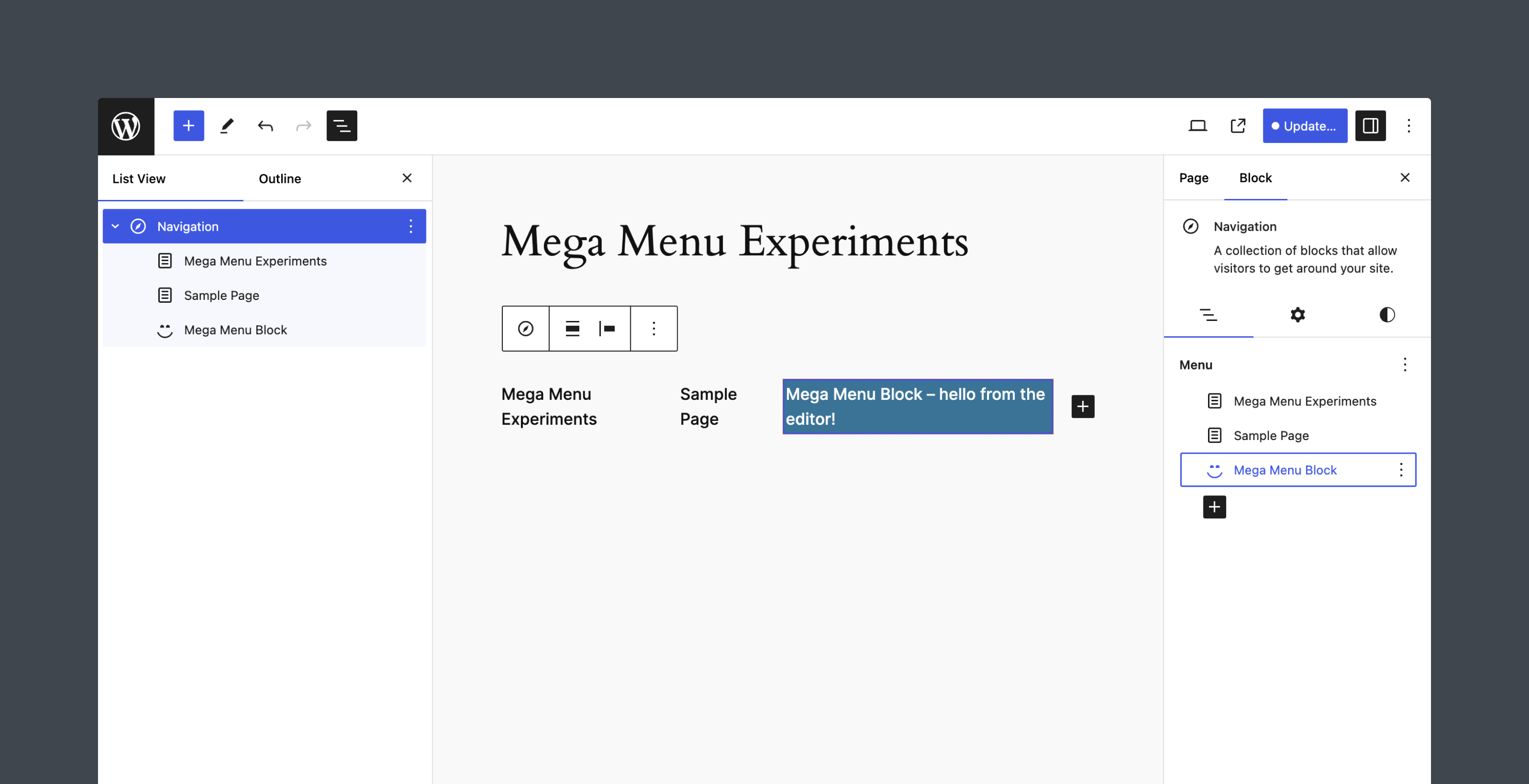Switch to the Outline tab
Viewport: 1529px width, 784px height.
coord(279,178)
